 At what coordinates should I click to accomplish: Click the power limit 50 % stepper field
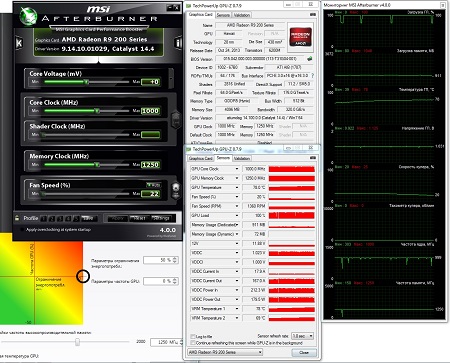161,260
